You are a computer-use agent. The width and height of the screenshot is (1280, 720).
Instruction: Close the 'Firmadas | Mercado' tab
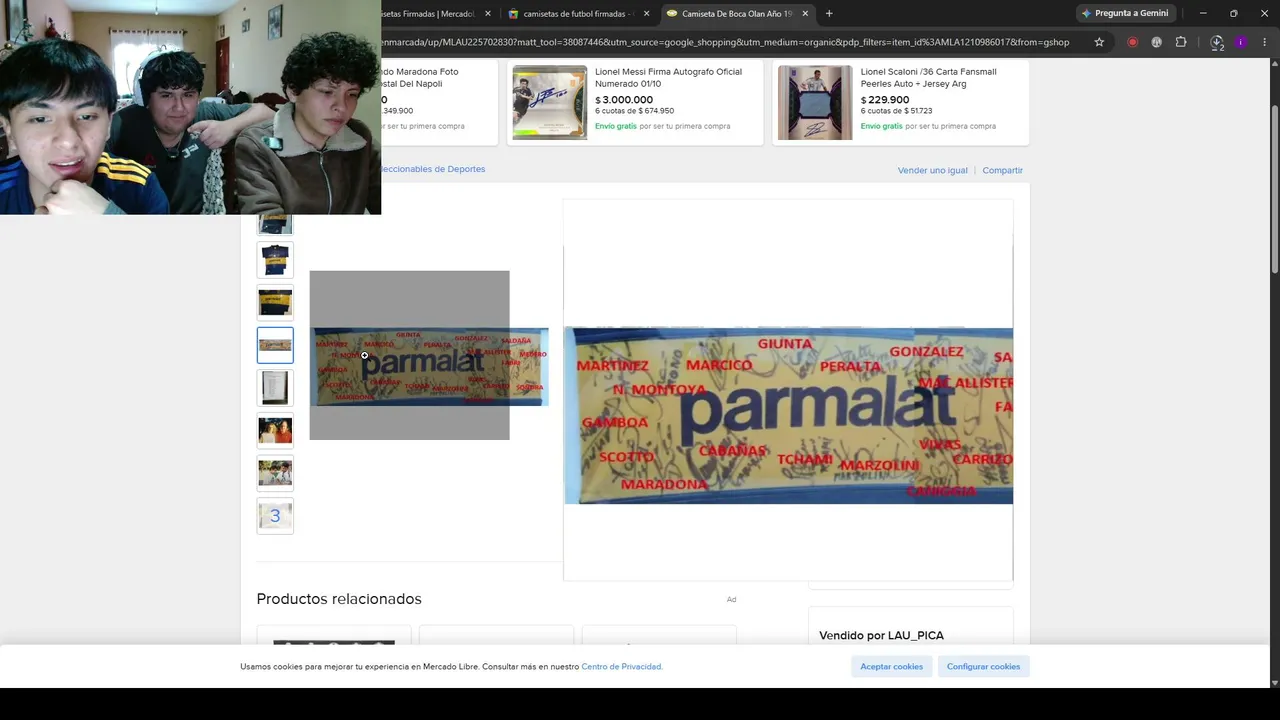488,14
